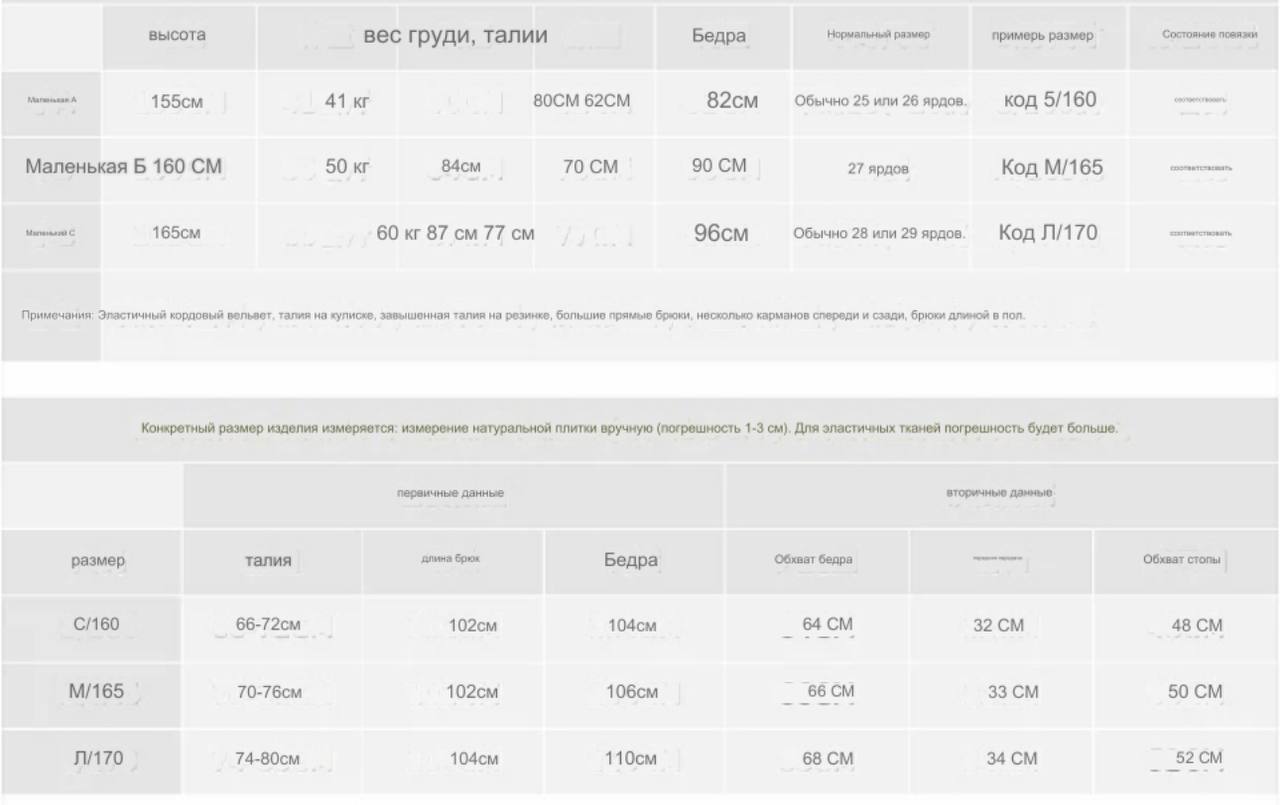
Task: Select the '66-72см' waist cell
Action: pos(268,624)
